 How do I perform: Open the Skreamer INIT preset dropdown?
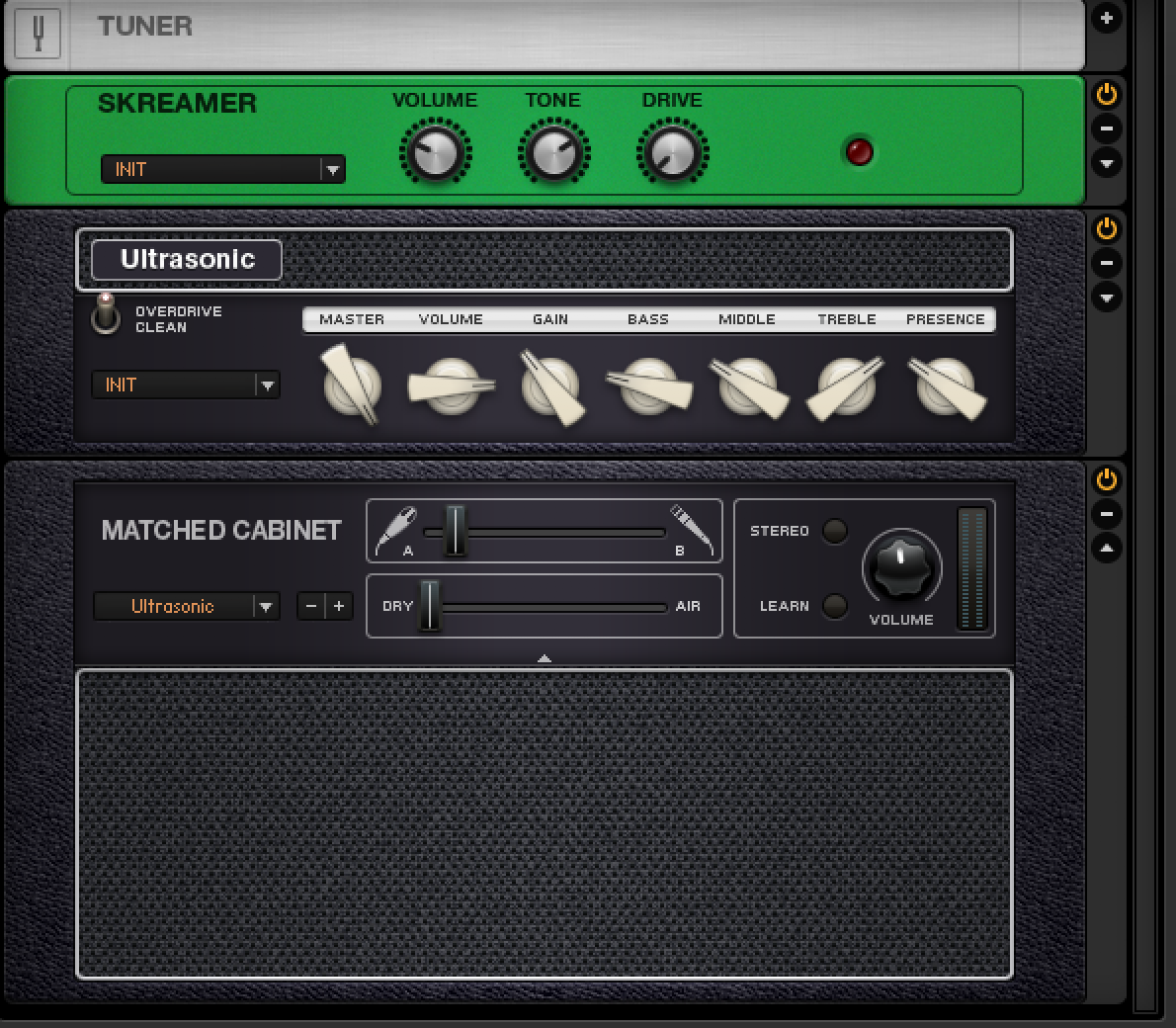coord(222,170)
